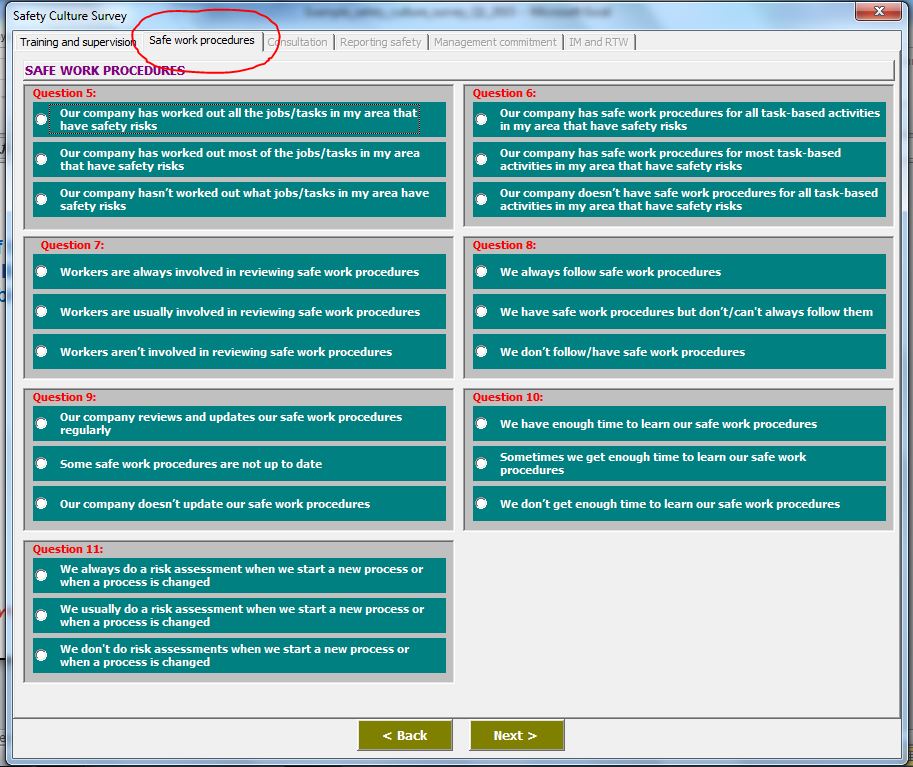
Task: Select 'We always follow safe work procedures'
Action: (x=479, y=271)
